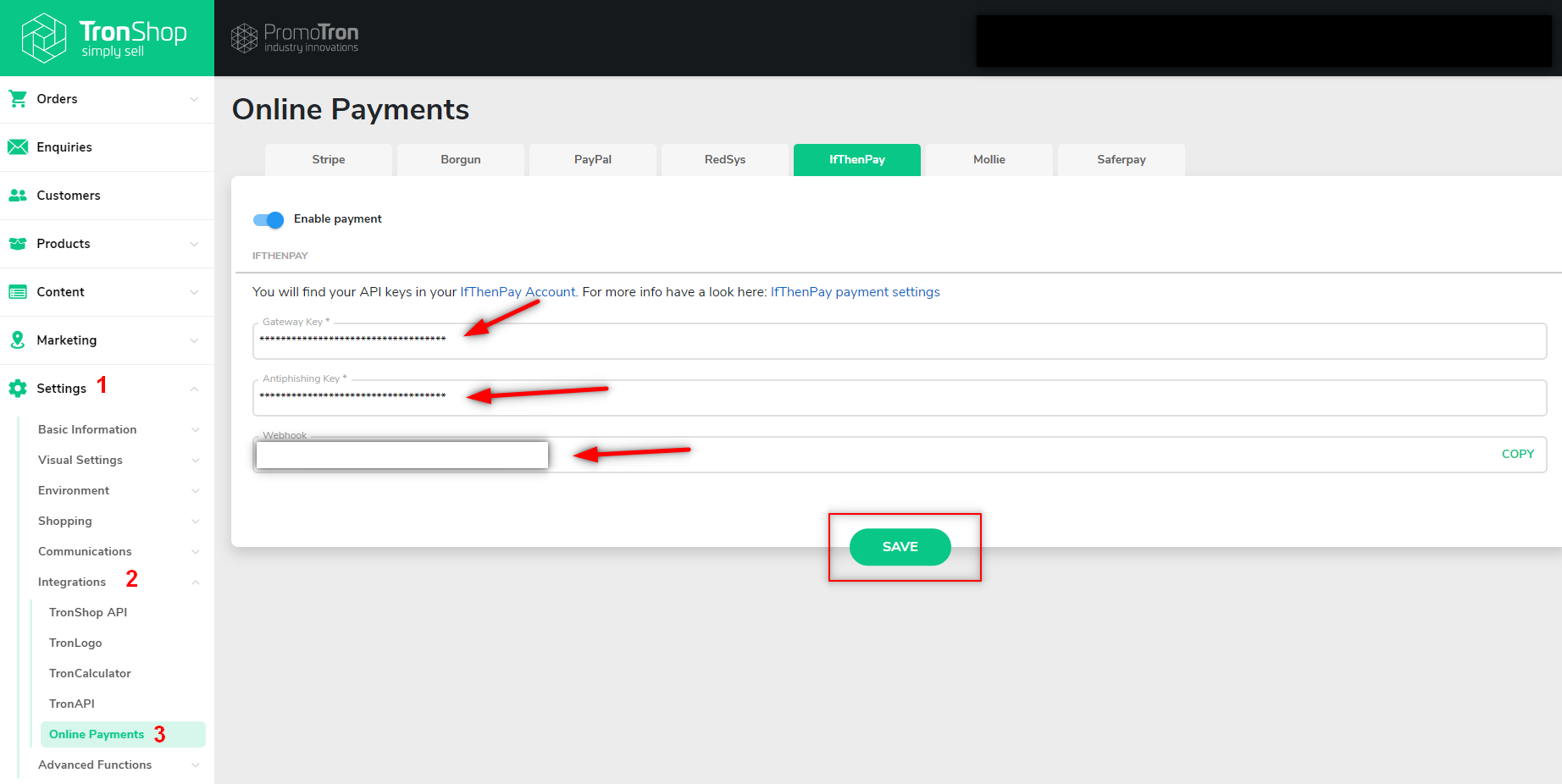Click the Content list icon
The height and width of the screenshot is (784, 1562).
18,292
